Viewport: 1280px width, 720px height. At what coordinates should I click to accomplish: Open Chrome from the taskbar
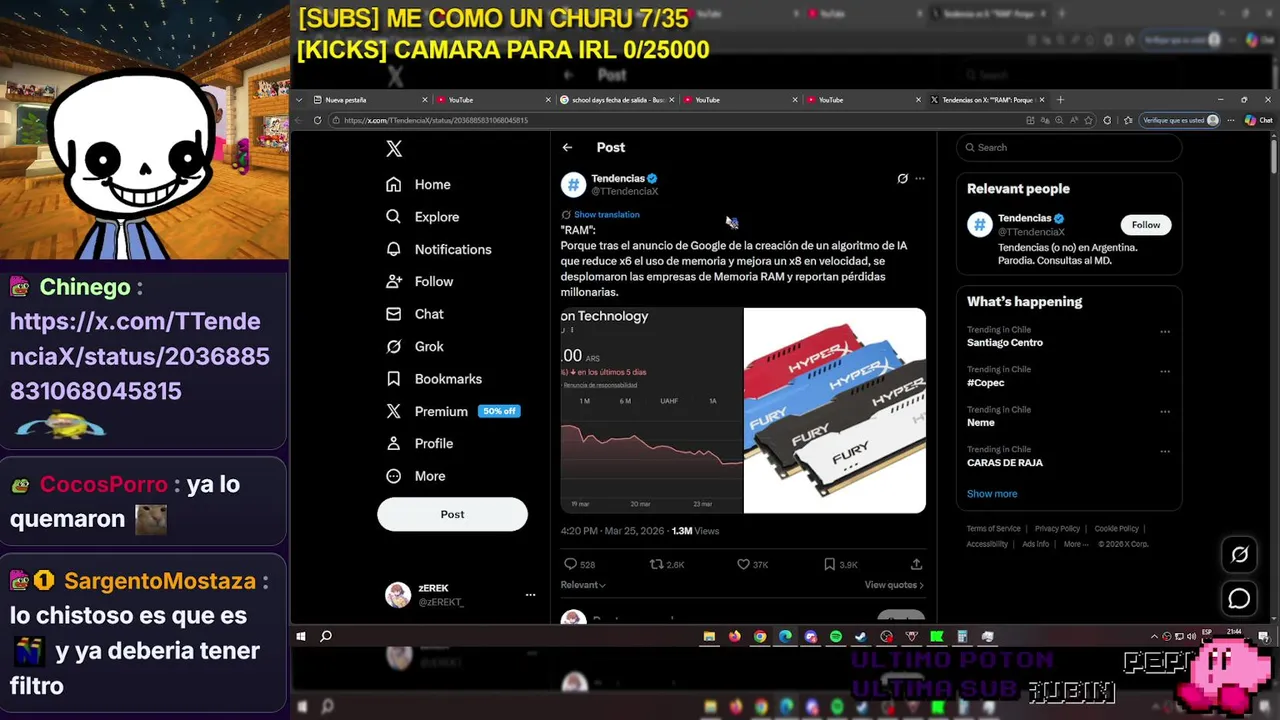pos(760,636)
